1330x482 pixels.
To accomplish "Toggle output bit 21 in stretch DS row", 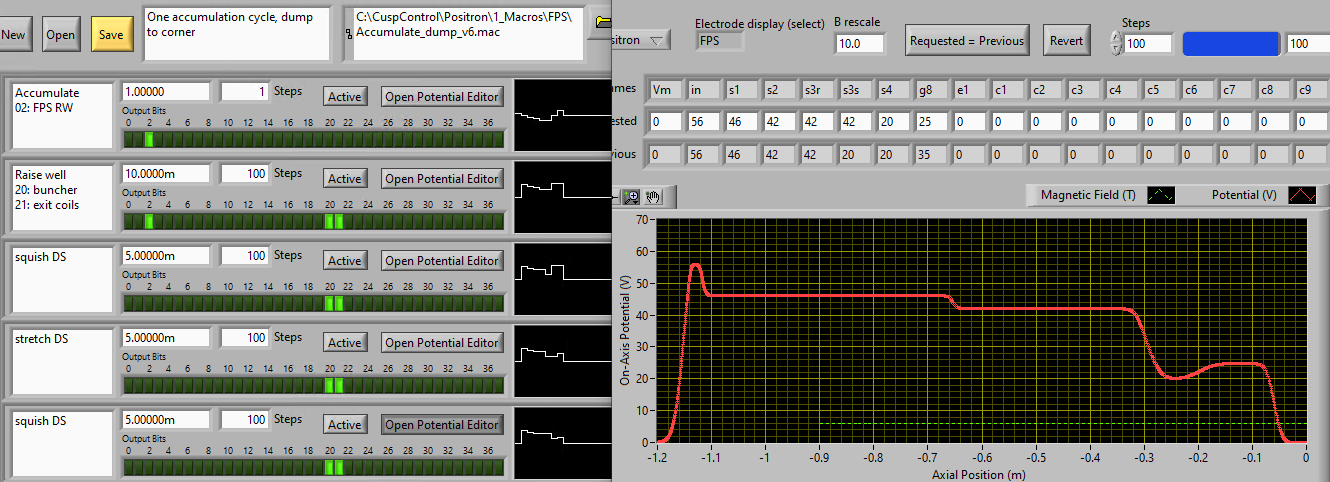I will [339, 385].
